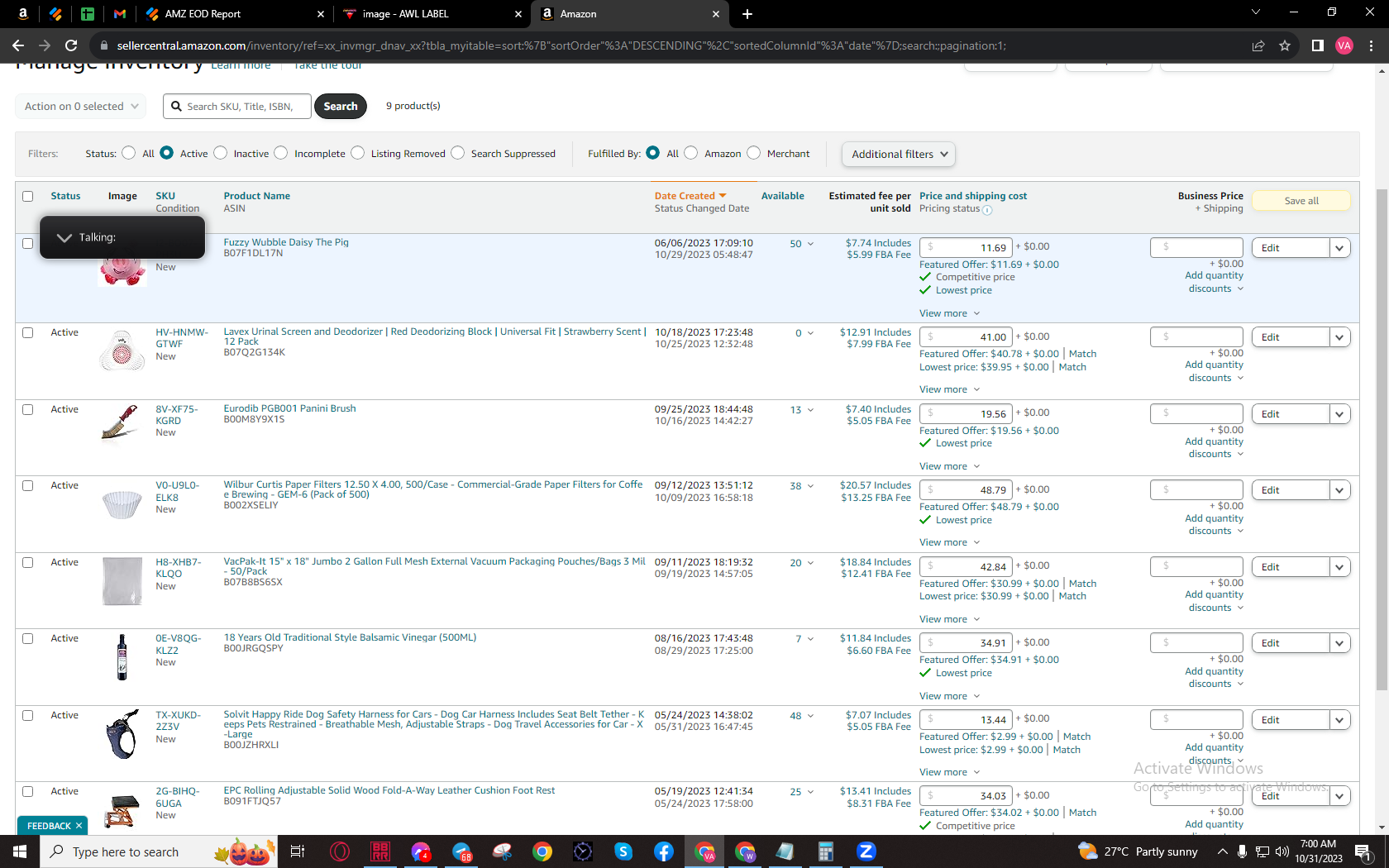Viewport: 1389px width, 868px height.
Task: Click the info icon beside Pricing status
Action: [987, 210]
